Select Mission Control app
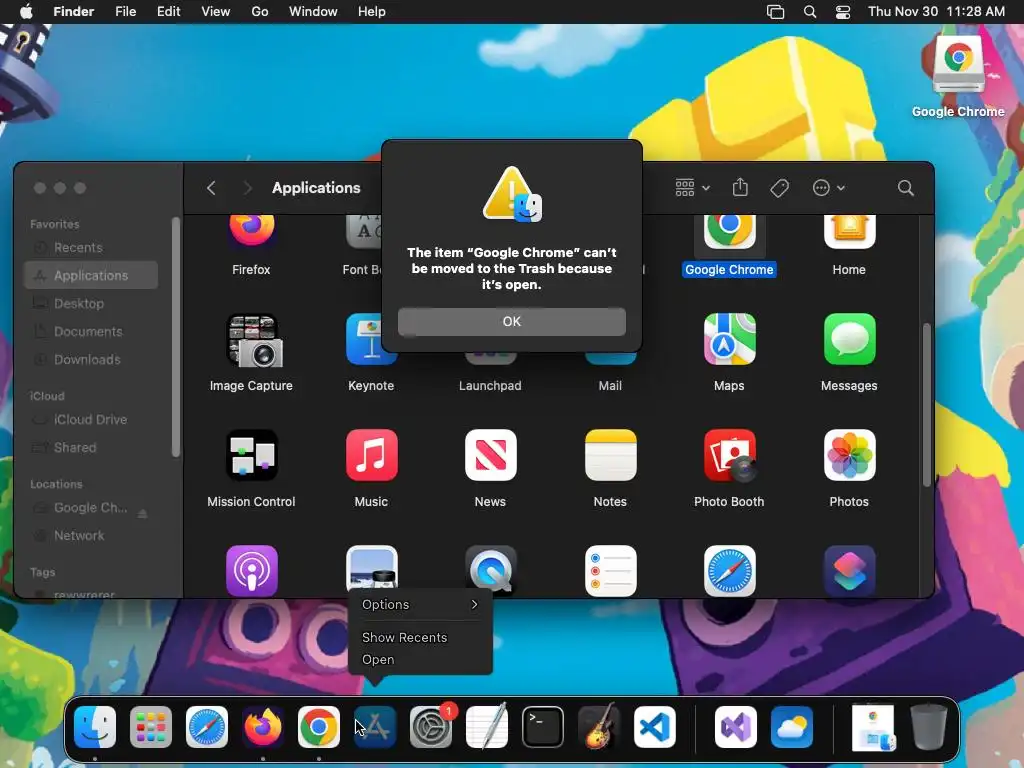Image resolution: width=1024 pixels, height=768 pixels. click(251, 455)
